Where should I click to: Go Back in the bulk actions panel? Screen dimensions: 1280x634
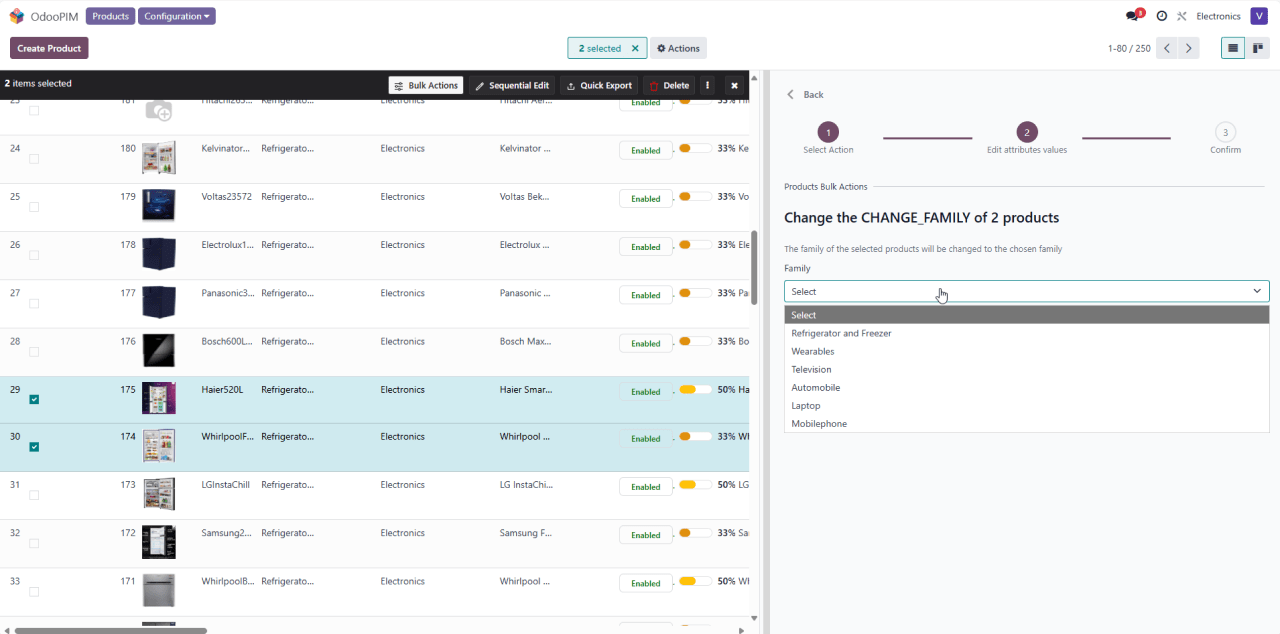[805, 95]
